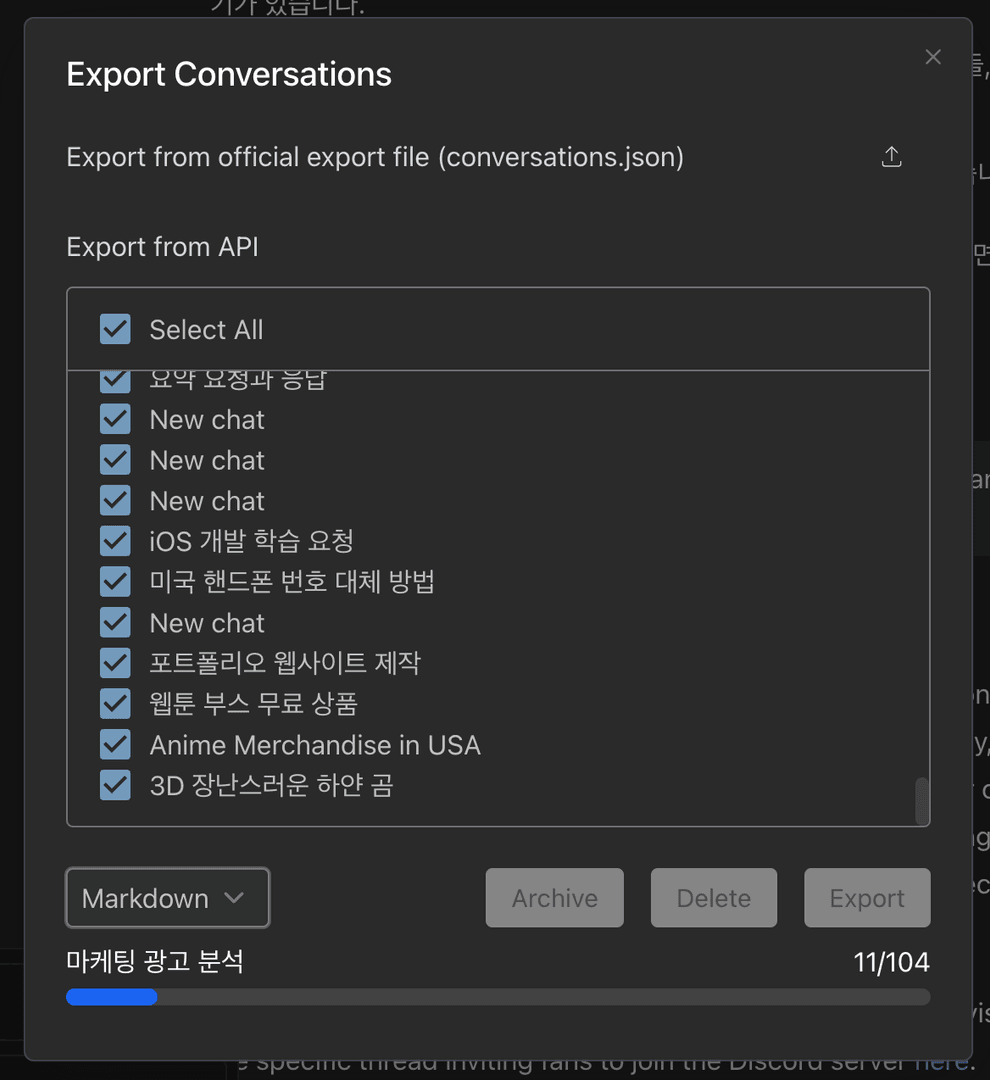Select the Anime Merchandise in USA list item
990x1080 pixels.
pyautogui.click(x=315, y=745)
